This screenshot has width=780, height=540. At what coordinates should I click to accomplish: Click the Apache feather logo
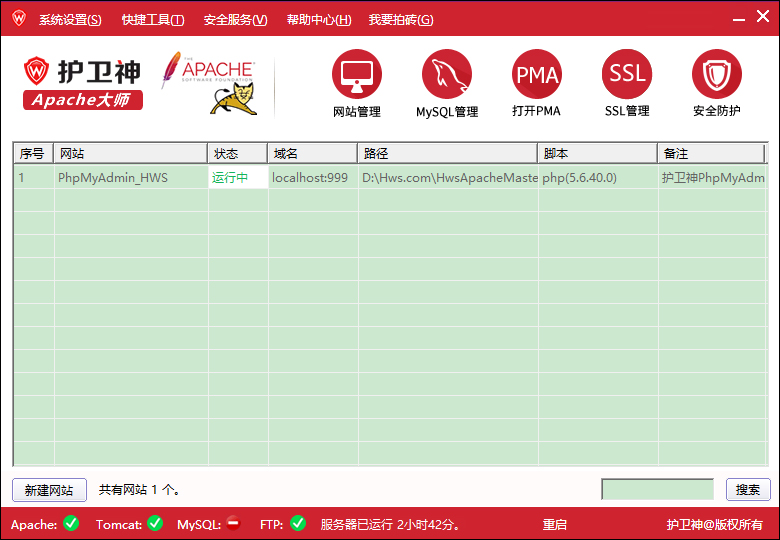point(206,69)
